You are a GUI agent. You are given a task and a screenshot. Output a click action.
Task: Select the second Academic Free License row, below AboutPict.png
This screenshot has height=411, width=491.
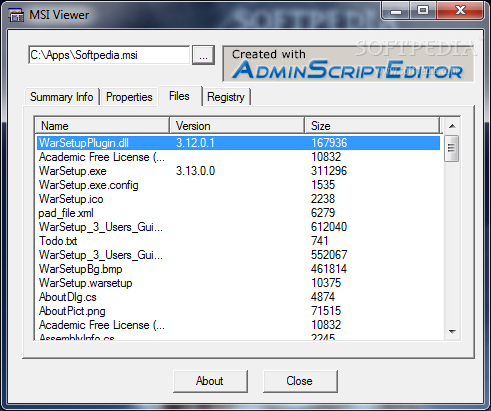pyautogui.click(x=238, y=325)
